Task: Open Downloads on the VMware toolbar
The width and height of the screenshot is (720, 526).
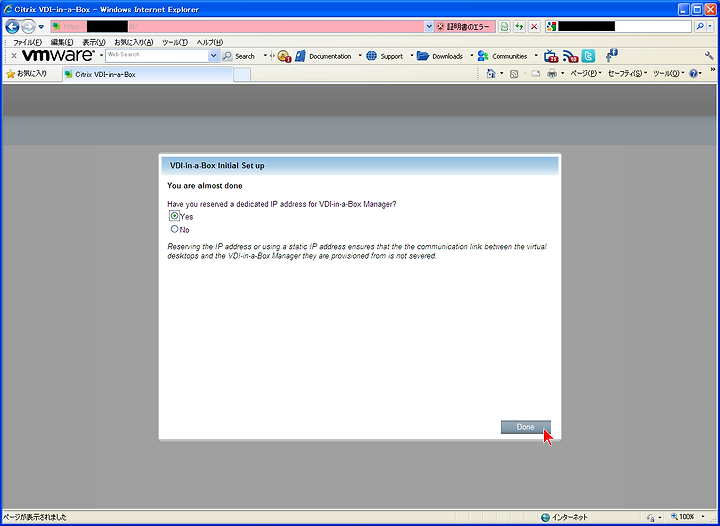Action: pos(440,56)
